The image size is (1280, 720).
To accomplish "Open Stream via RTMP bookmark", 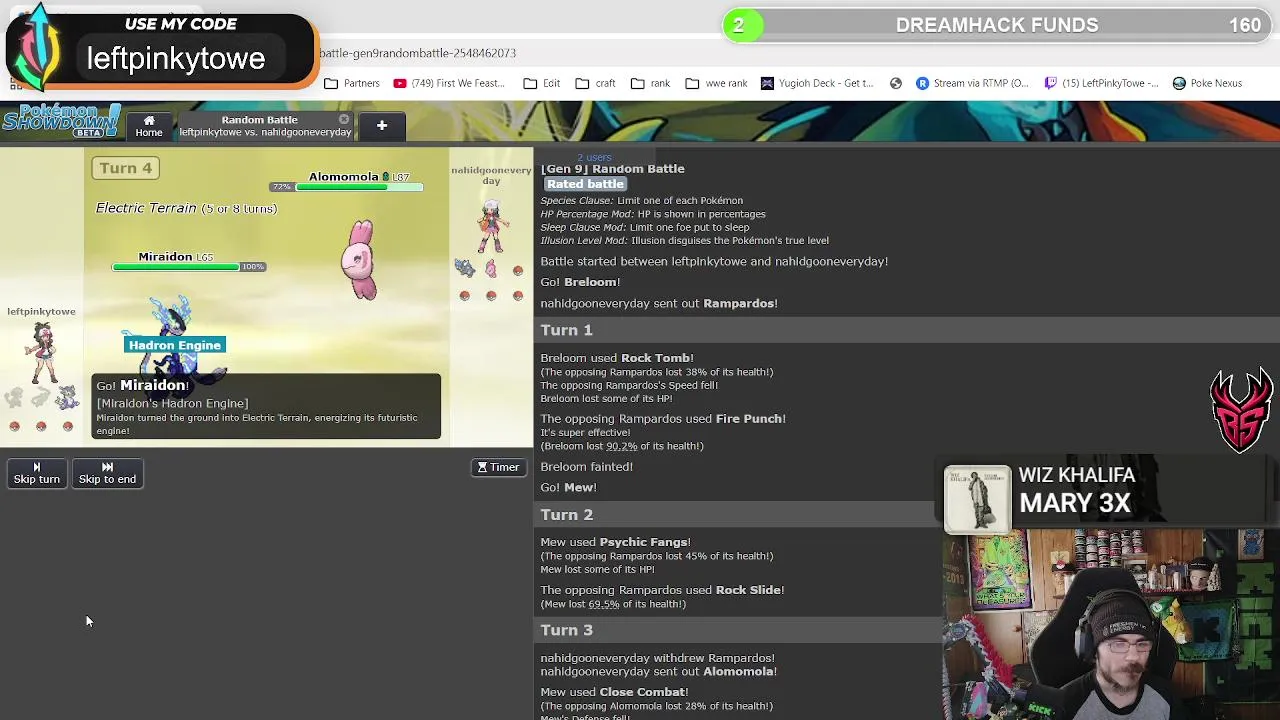I will point(972,83).
